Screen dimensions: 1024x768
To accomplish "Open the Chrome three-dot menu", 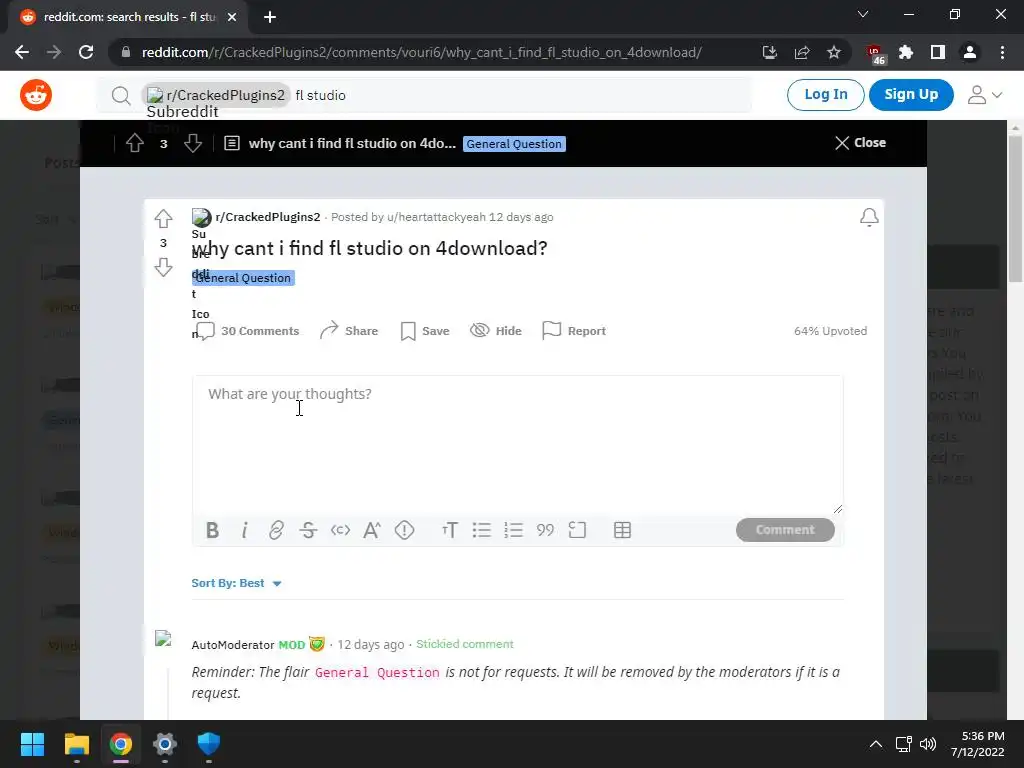I will click(x=1002, y=52).
